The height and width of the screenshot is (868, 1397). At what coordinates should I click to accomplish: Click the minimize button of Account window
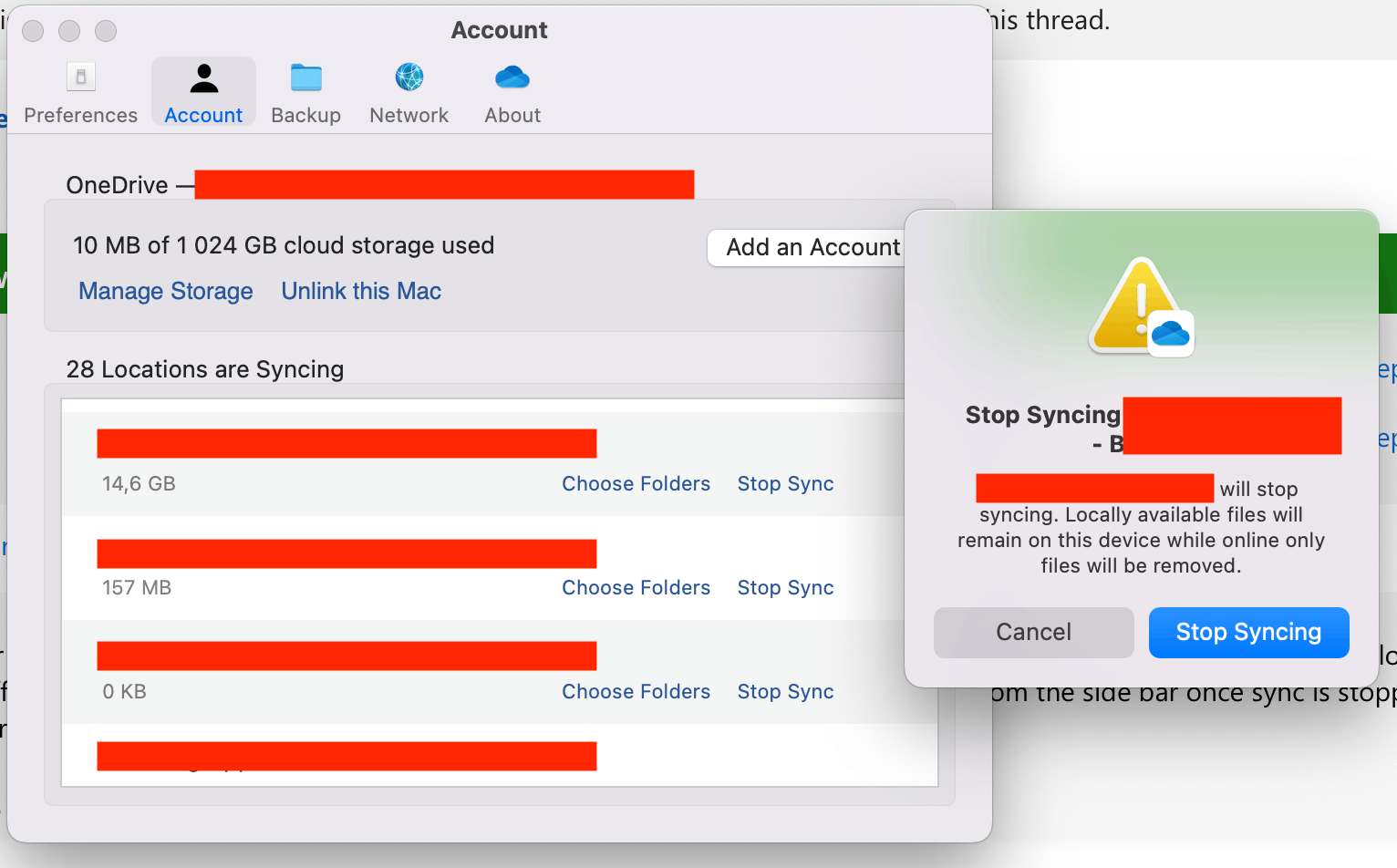69,31
